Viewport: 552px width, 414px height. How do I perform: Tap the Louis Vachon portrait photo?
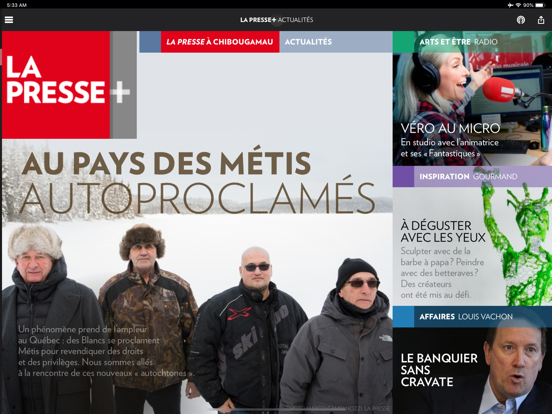514,371
